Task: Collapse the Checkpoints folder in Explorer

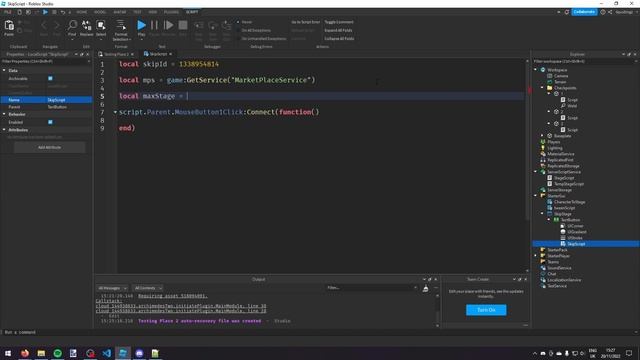Action: pos(542,88)
